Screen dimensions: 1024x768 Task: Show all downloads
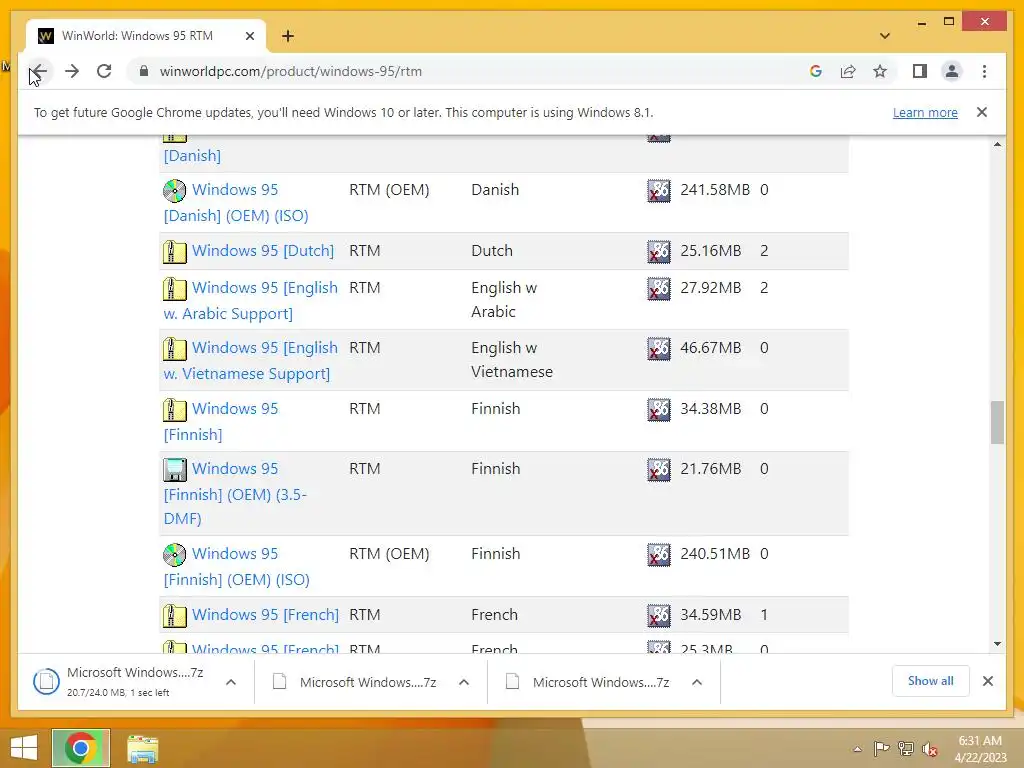coord(931,681)
